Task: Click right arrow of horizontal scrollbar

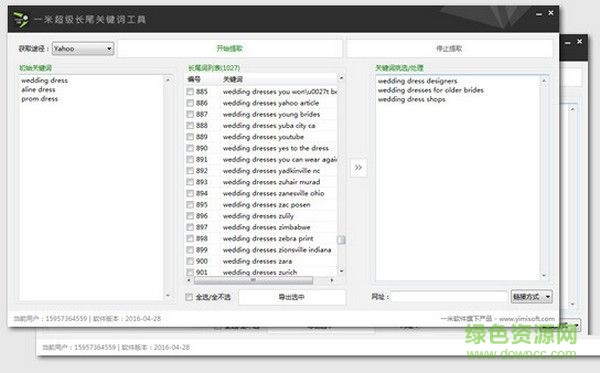Action: (332, 280)
